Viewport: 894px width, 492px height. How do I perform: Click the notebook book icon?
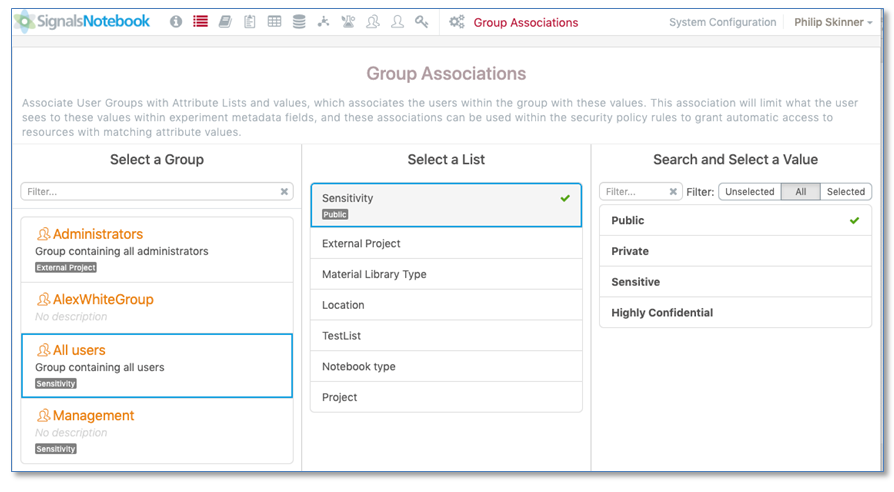click(225, 22)
